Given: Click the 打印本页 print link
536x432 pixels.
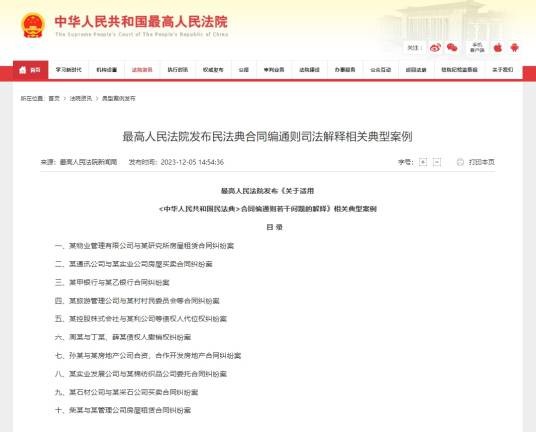Looking at the screenshot, I should pos(481,162).
